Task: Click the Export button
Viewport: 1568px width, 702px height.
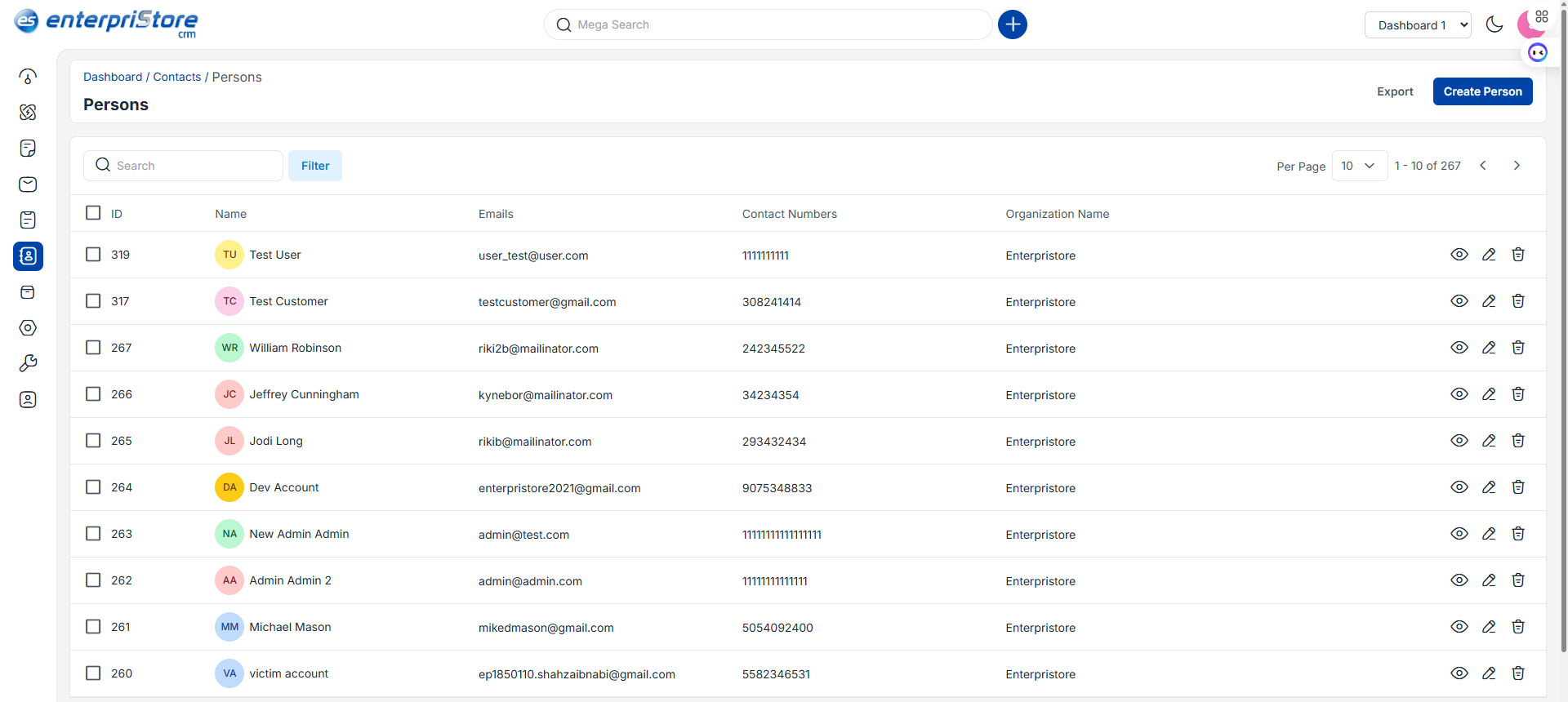Action: coord(1395,91)
